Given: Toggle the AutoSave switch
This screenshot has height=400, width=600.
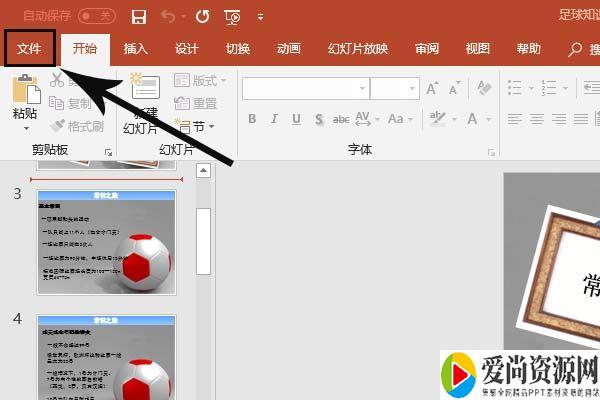Looking at the screenshot, I should pyautogui.click(x=97, y=16).
